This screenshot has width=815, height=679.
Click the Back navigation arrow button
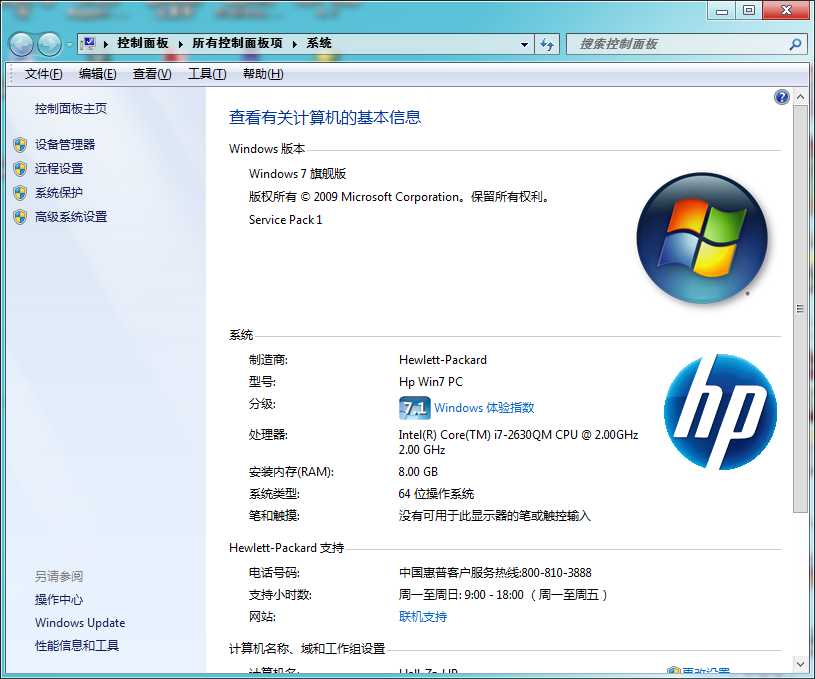click(22, 44)
